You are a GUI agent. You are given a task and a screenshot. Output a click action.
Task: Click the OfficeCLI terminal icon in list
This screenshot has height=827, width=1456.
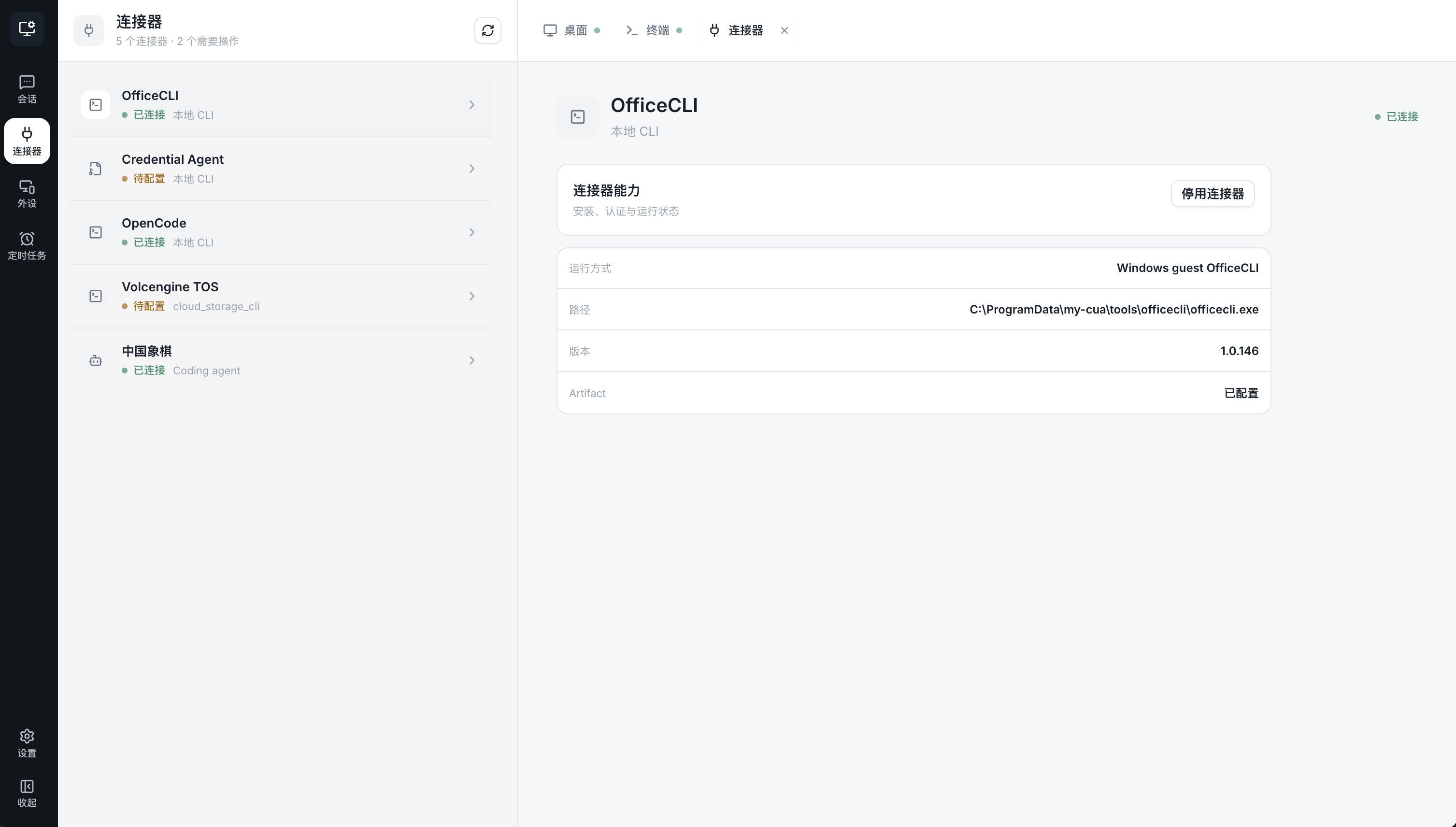(x=95, y=105)
